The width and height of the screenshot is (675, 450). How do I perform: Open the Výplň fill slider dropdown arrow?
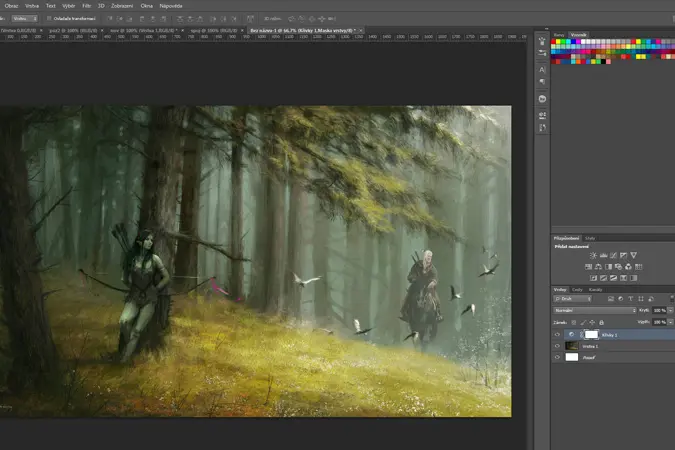[x=671, y=322]
